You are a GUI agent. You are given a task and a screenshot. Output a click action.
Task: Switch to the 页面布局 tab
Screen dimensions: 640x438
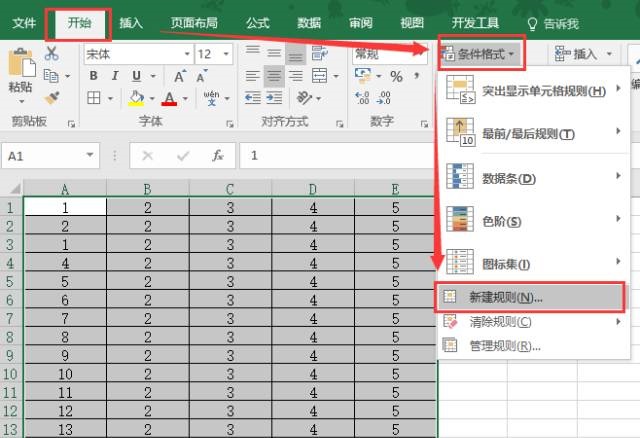click(194, 23)
